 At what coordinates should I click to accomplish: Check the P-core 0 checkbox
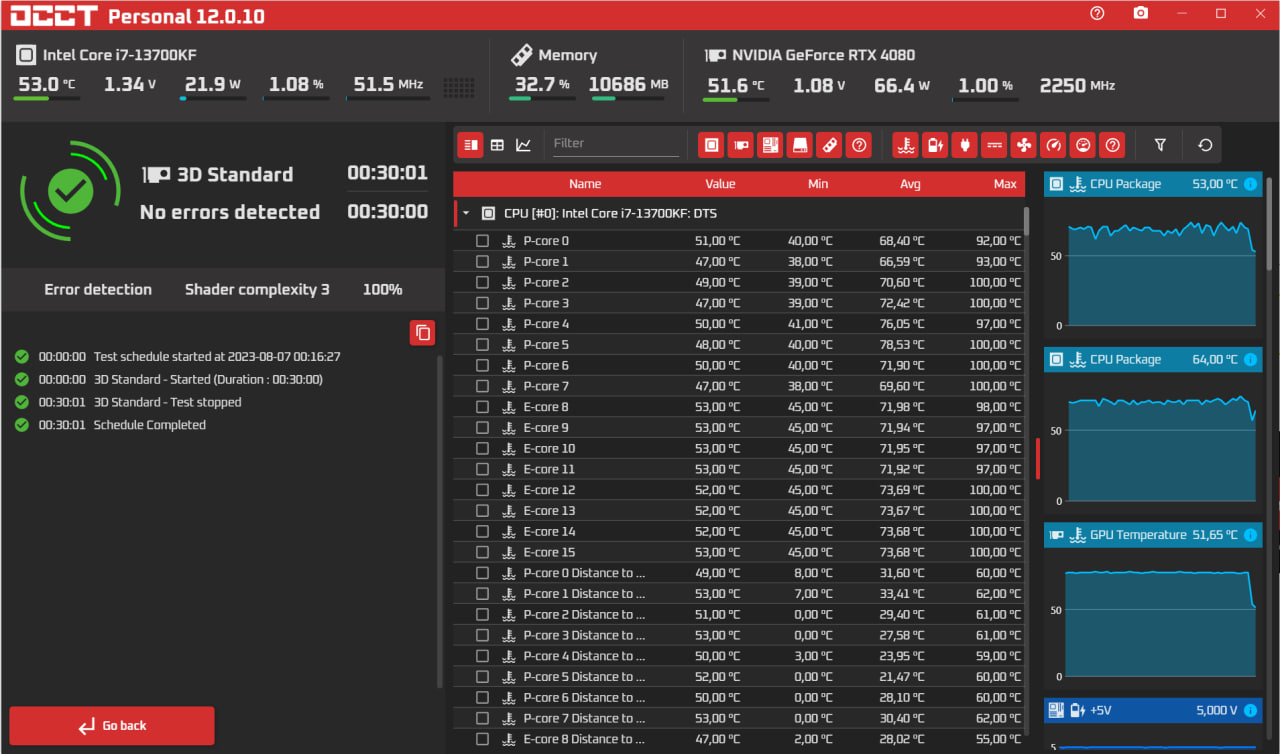pos(482,241)
